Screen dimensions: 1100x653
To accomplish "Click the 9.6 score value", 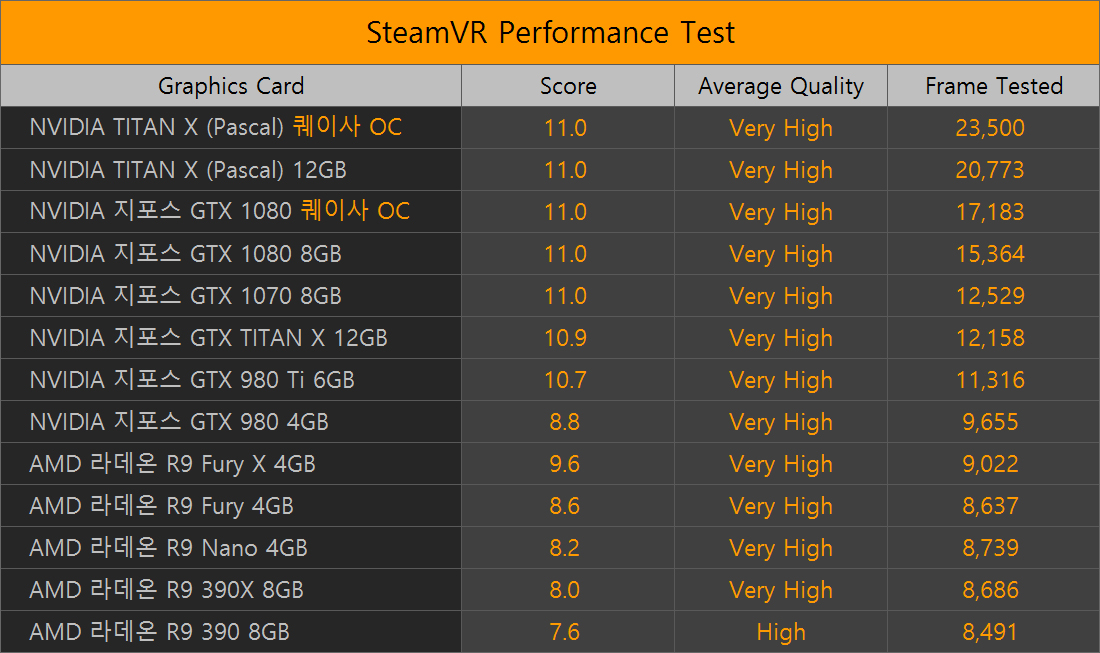I will tap(565, 464).
